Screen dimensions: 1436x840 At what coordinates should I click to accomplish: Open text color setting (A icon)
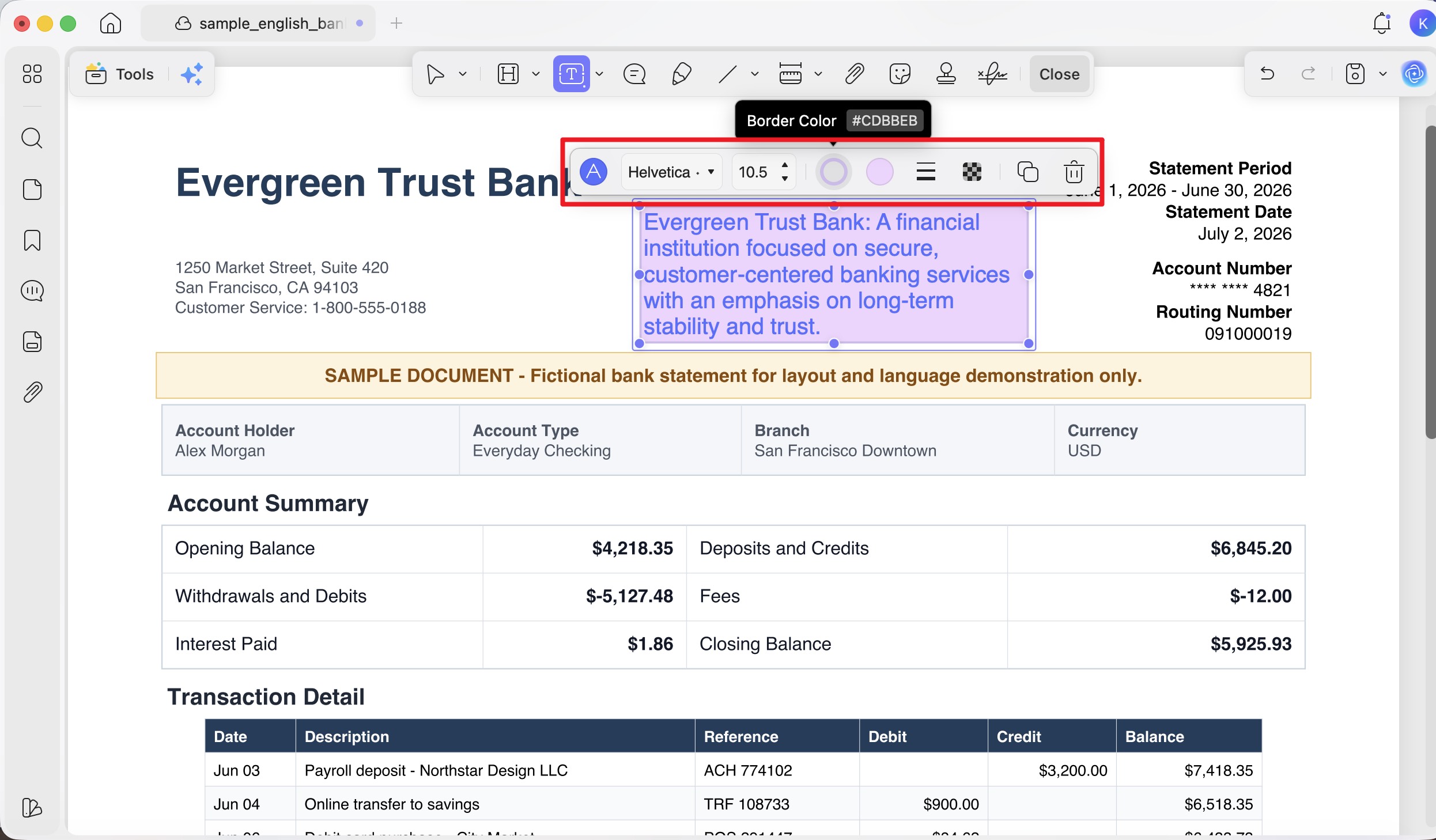click(594, 172)
